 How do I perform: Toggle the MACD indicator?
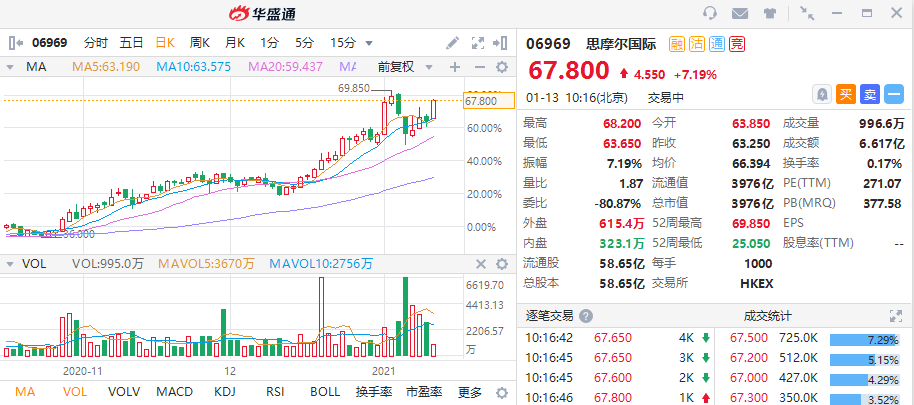(174, 392)
